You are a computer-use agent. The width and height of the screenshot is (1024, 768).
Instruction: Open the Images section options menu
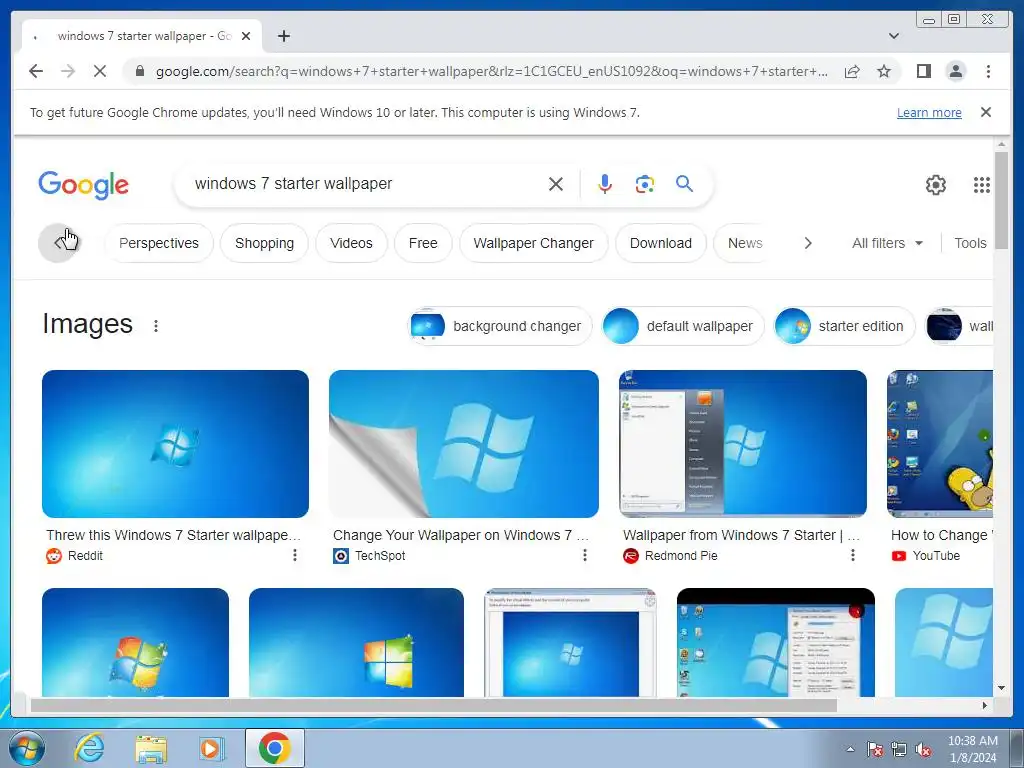coord(155,326)
